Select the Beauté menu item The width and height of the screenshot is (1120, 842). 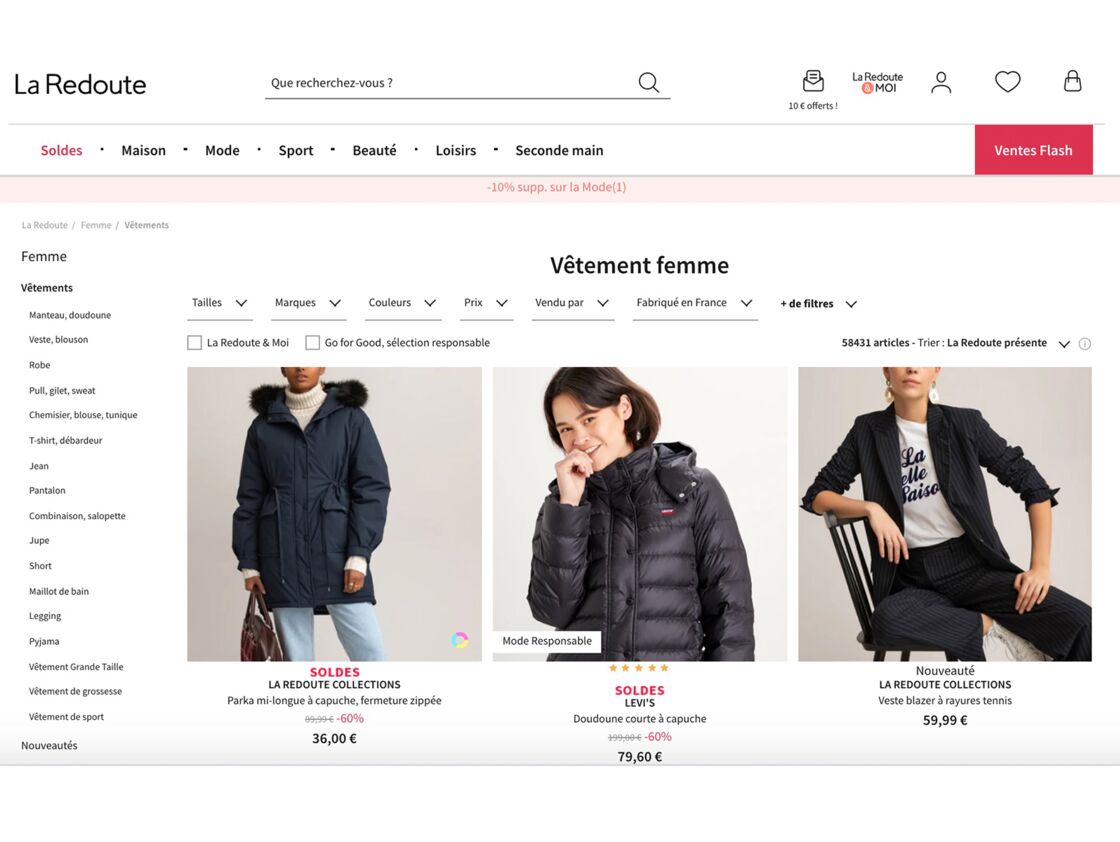[x=374, y=150]
